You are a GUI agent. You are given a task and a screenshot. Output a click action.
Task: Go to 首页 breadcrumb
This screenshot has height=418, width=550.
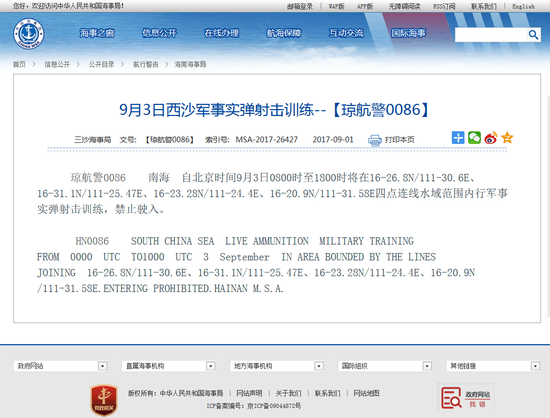tap(19, 64)
